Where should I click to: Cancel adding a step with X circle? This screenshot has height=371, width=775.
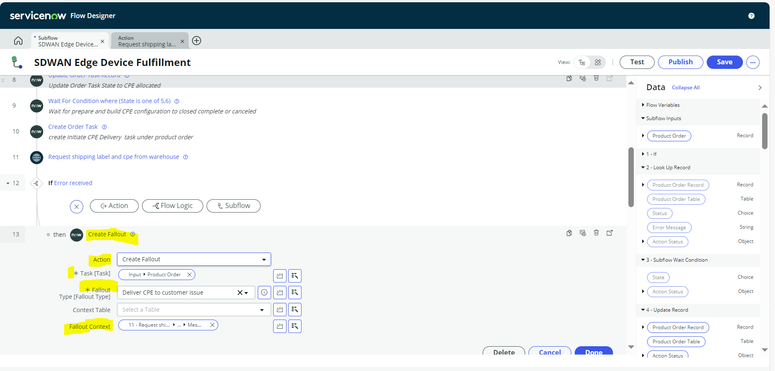coord(76,206)
